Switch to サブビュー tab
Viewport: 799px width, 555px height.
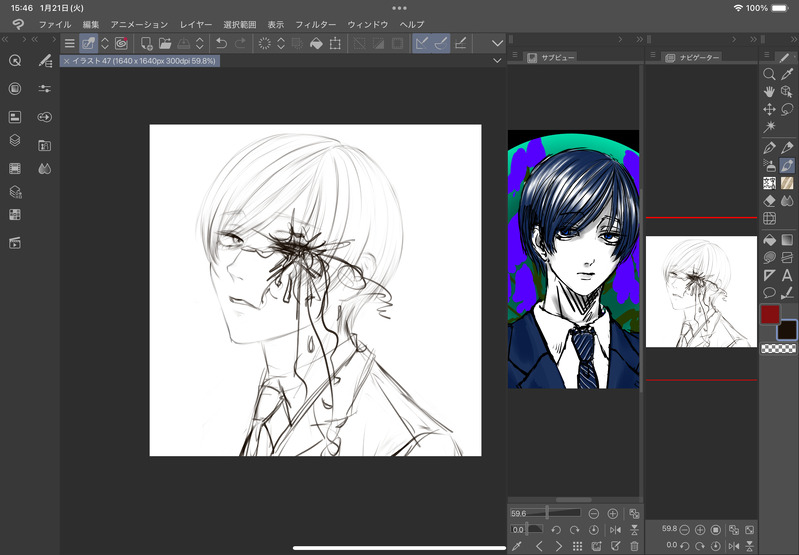550,58
